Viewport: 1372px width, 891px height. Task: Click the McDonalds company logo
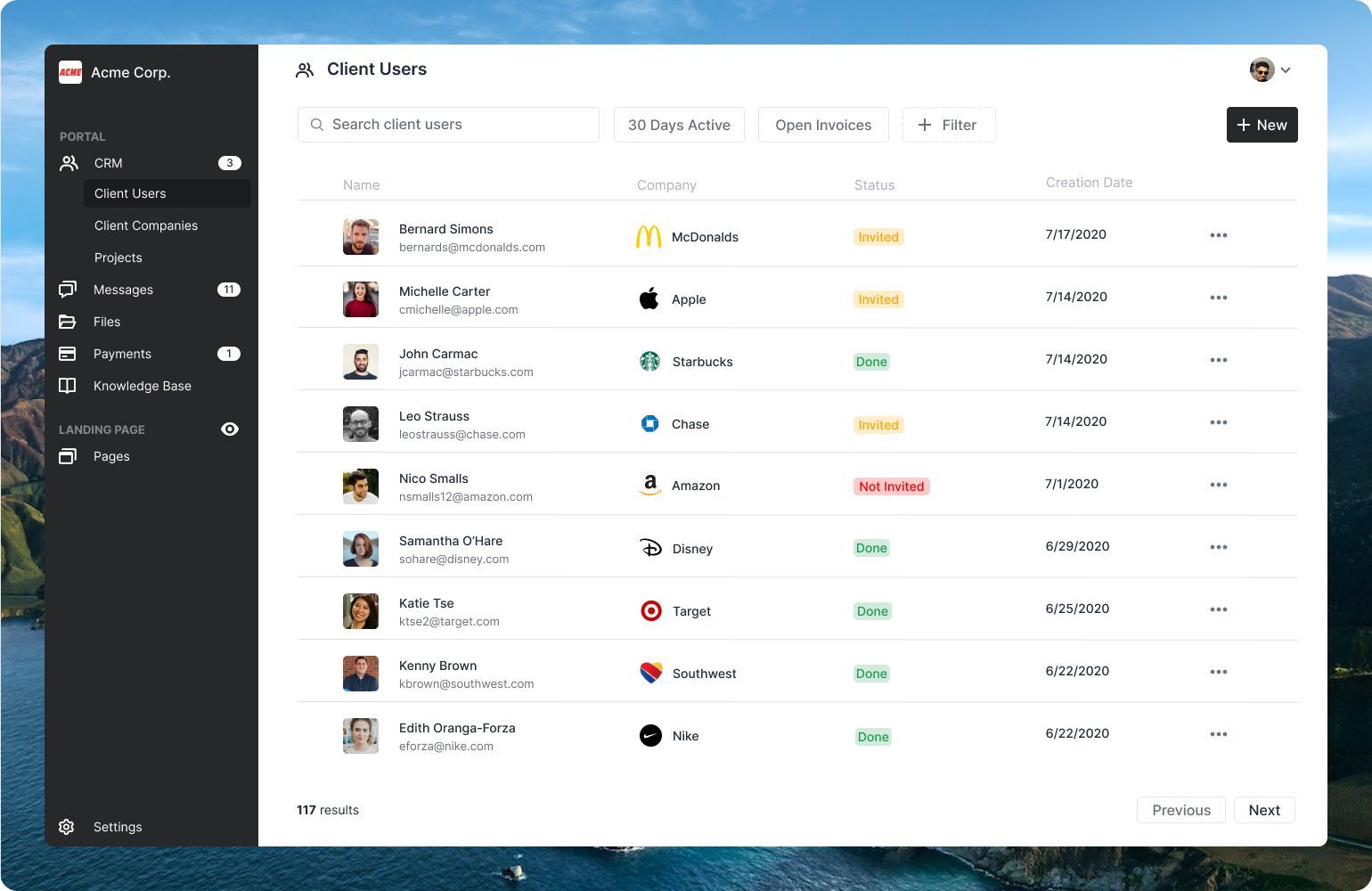coord(649,237)
